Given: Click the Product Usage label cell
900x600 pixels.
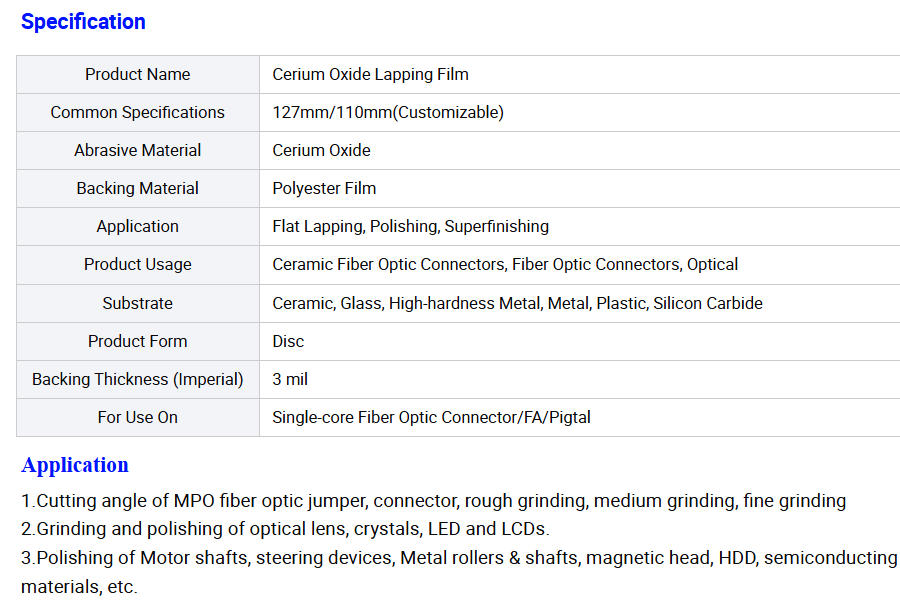Looking at the screenshot, I should point(137,264).
